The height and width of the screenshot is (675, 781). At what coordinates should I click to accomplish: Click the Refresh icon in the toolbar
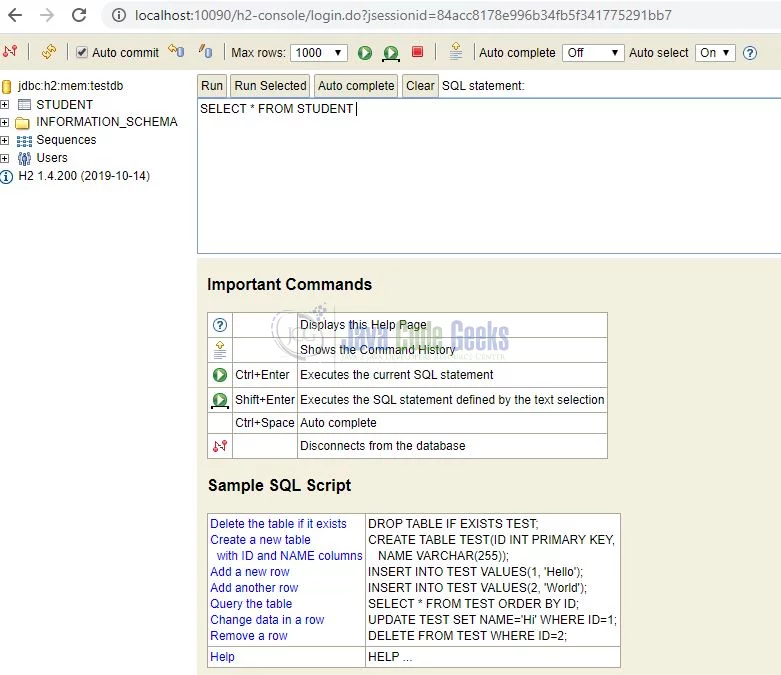[x=48, y=51]
